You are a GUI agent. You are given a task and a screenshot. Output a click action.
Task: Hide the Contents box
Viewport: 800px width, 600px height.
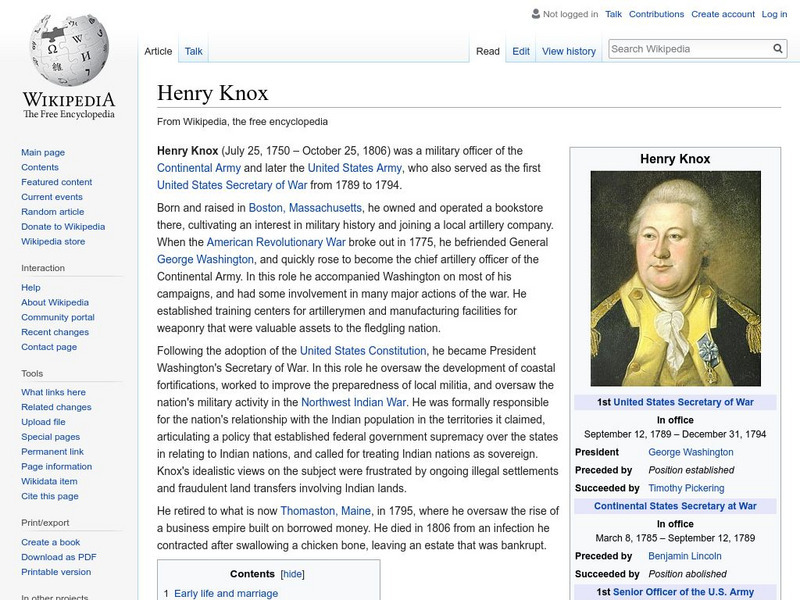pos(292,574)
